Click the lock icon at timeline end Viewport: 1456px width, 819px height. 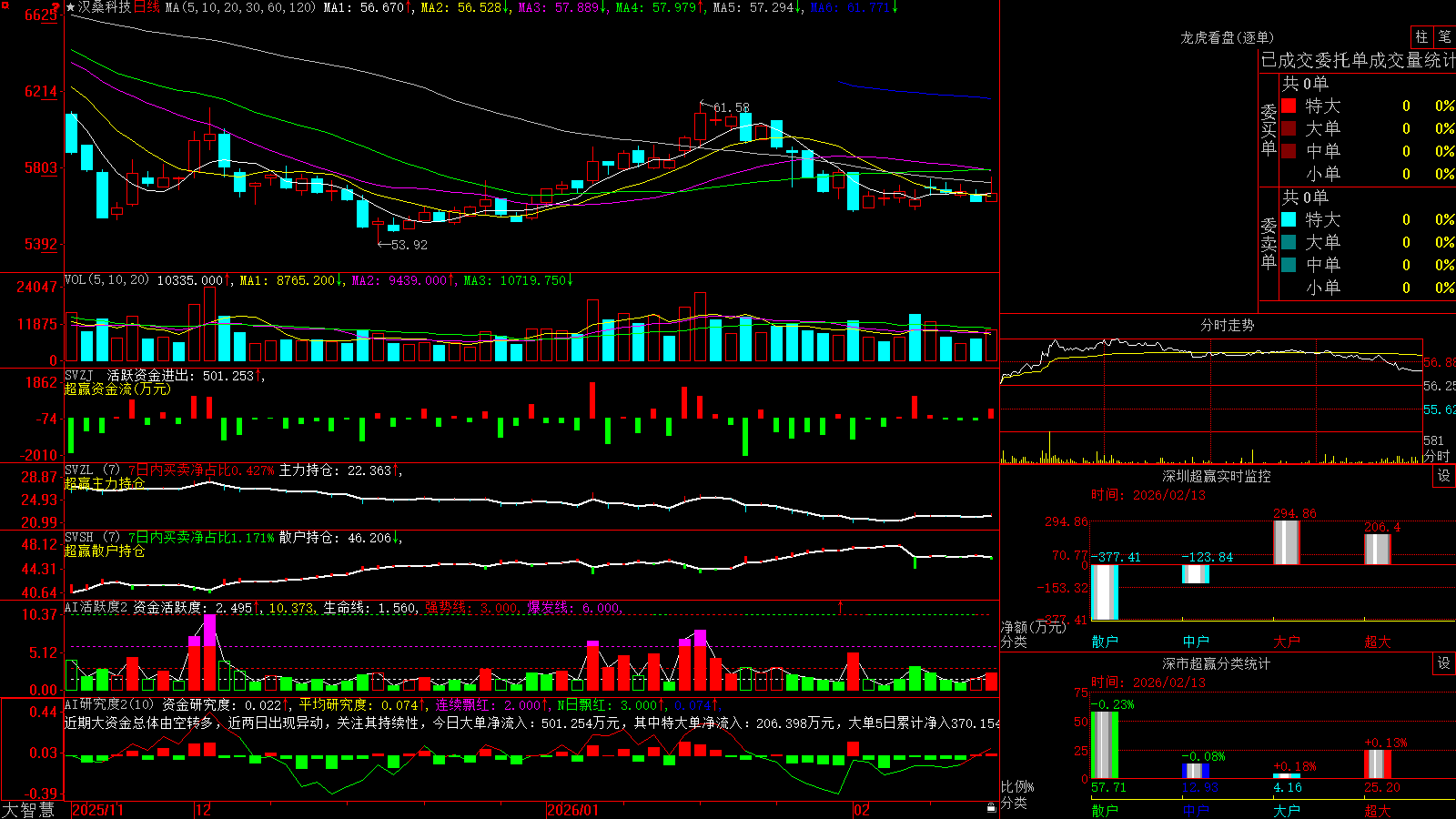(992, 808)
